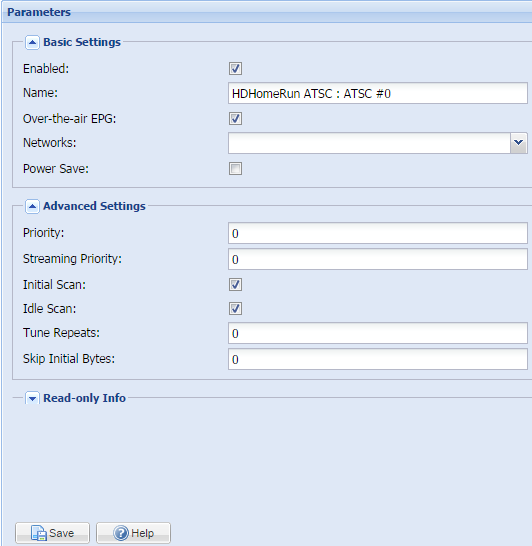Focus the Name text field

pyautogui.click(x=378, y=93)
